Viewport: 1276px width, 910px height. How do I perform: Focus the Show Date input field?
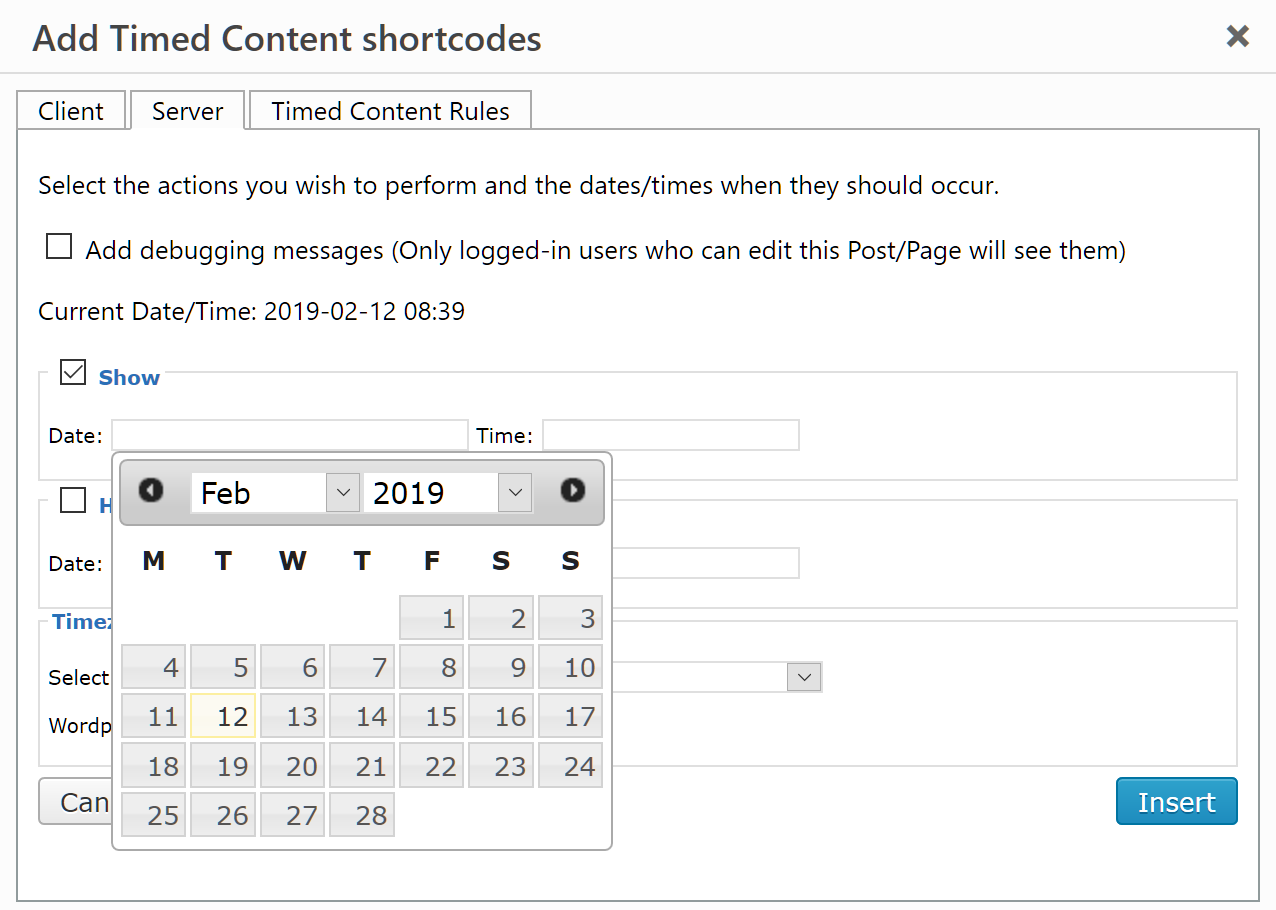click(290, 435)
